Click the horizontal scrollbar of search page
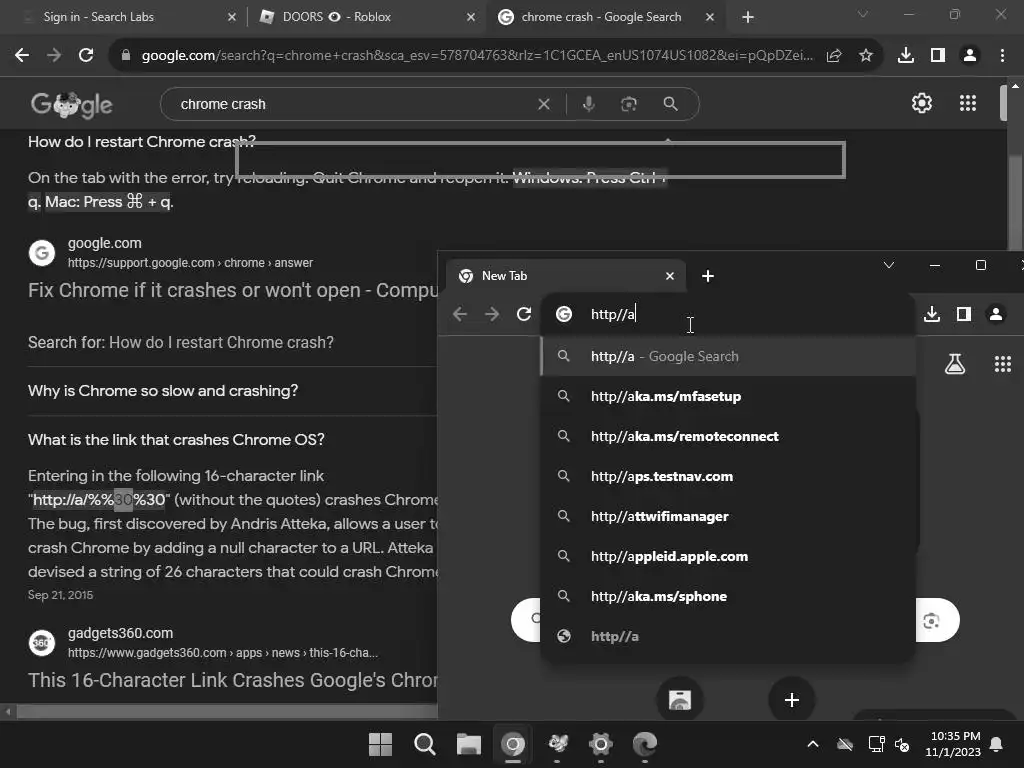 point(226,711)
